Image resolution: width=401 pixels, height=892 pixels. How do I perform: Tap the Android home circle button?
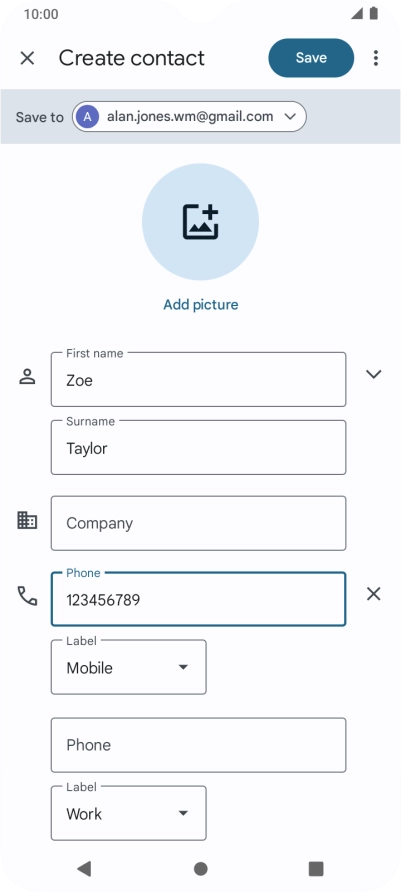200,869
